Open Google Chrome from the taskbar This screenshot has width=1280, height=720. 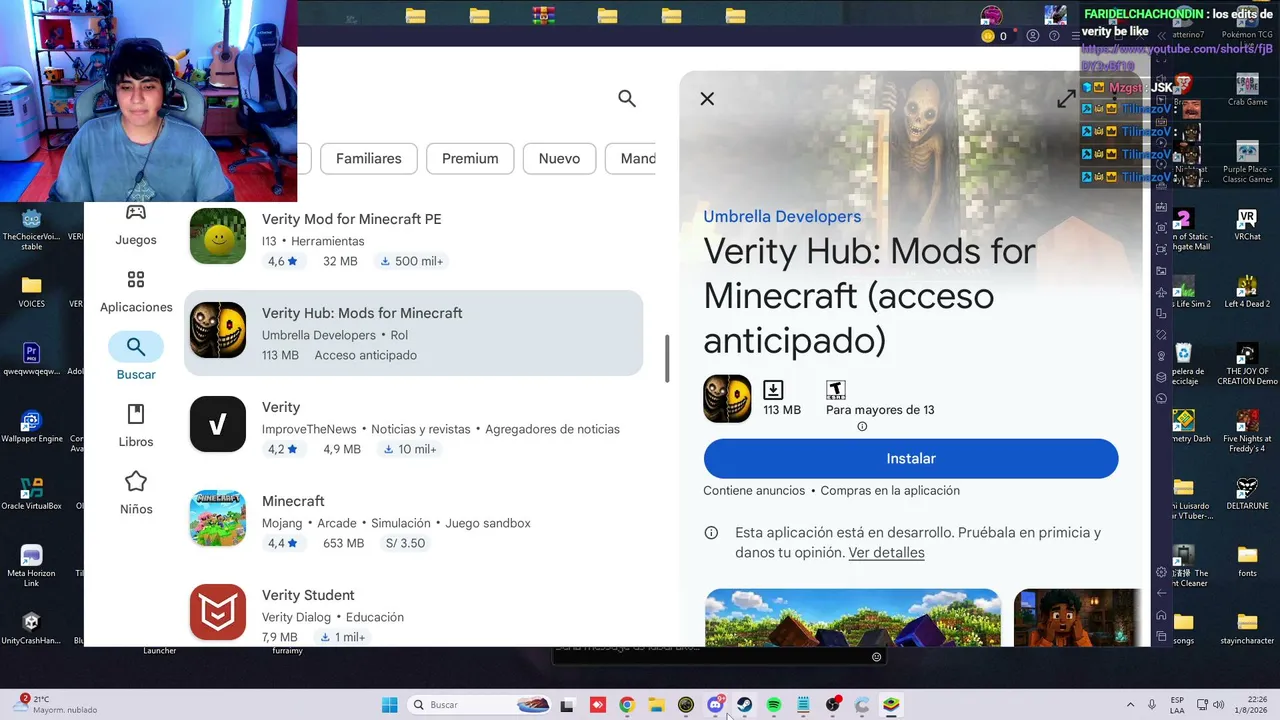(627, 705)
